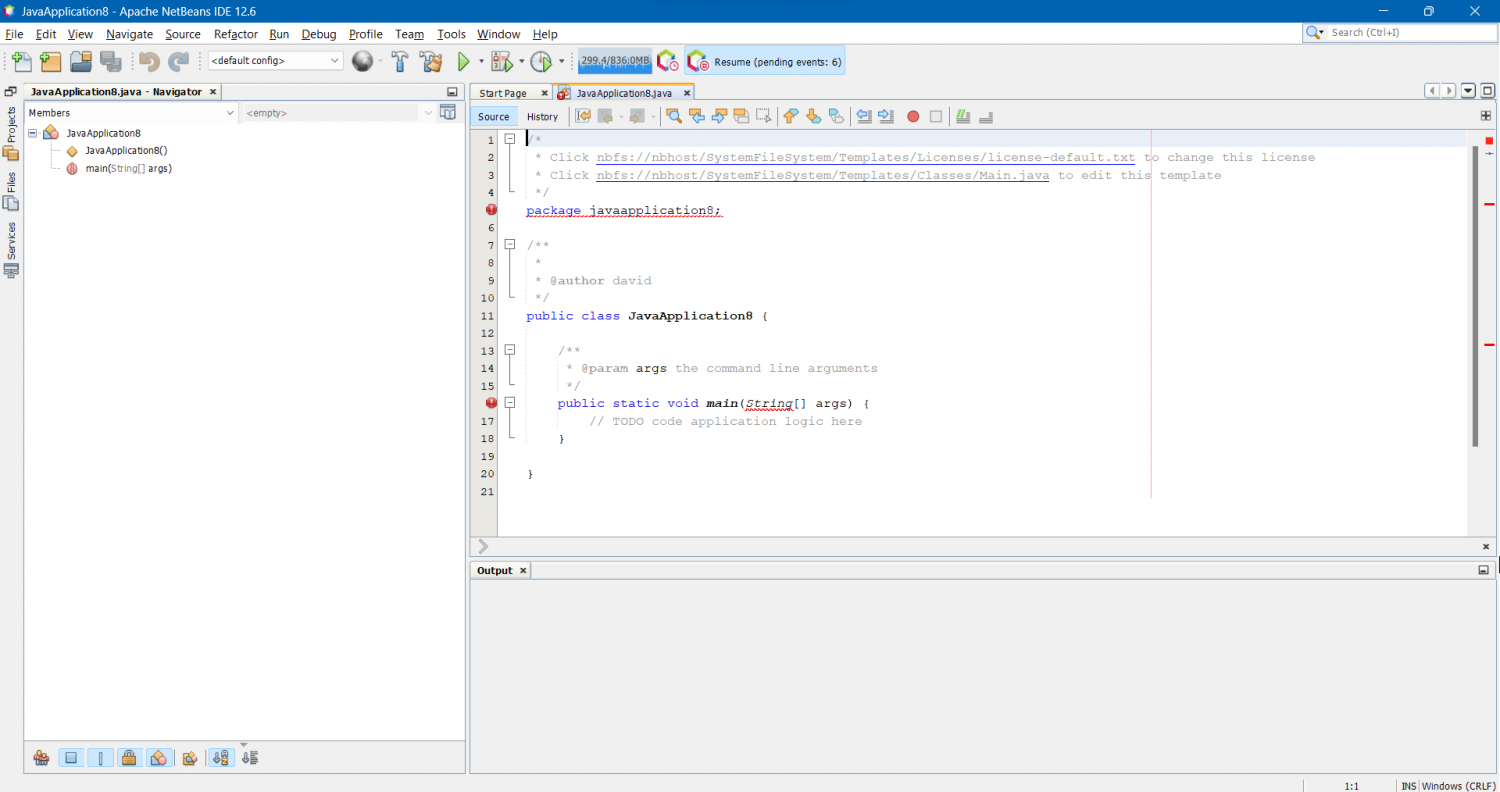Toggle Show Inherited Members in Navigator
The width and height of the screenshot is (1500, 792).
[41, 758]
